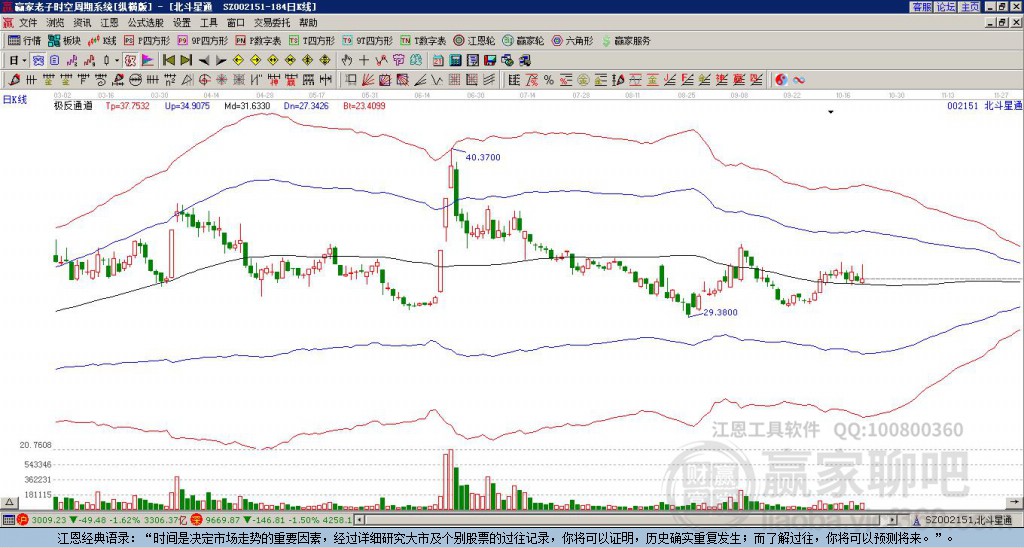This screenshot has width=1024, height=548.
Task: Click the status bar keyboard icon
Action: click(8, 520)
